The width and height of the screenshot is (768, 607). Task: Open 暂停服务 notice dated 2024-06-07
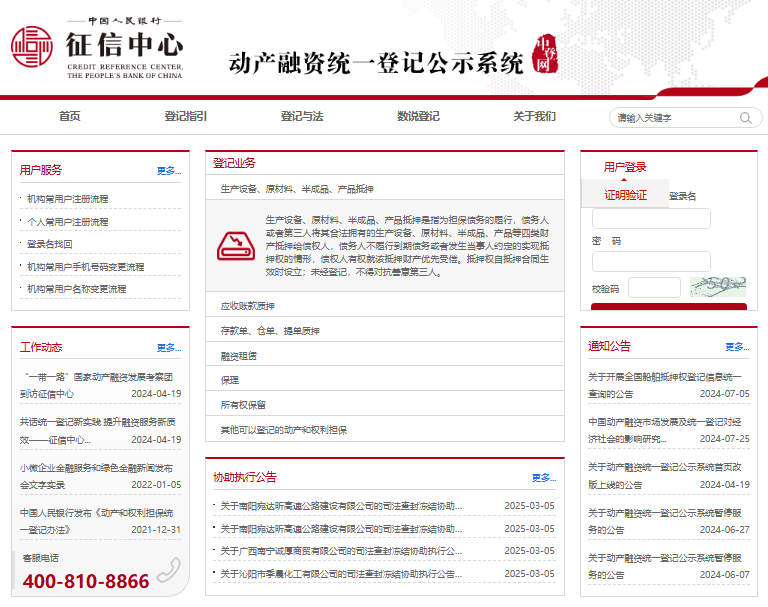tap(665, 566)
